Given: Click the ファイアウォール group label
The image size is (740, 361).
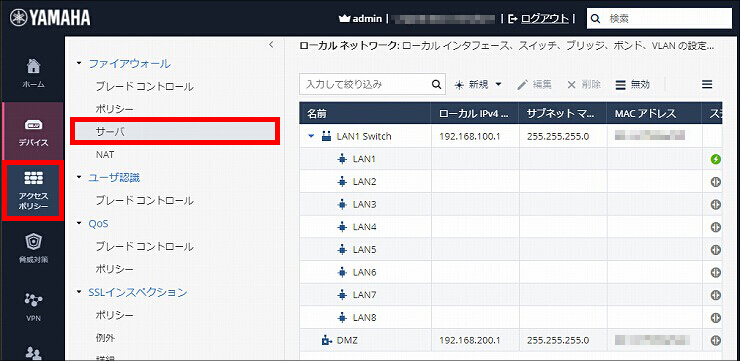Looking at the screenshot, I should coord(129,63).
